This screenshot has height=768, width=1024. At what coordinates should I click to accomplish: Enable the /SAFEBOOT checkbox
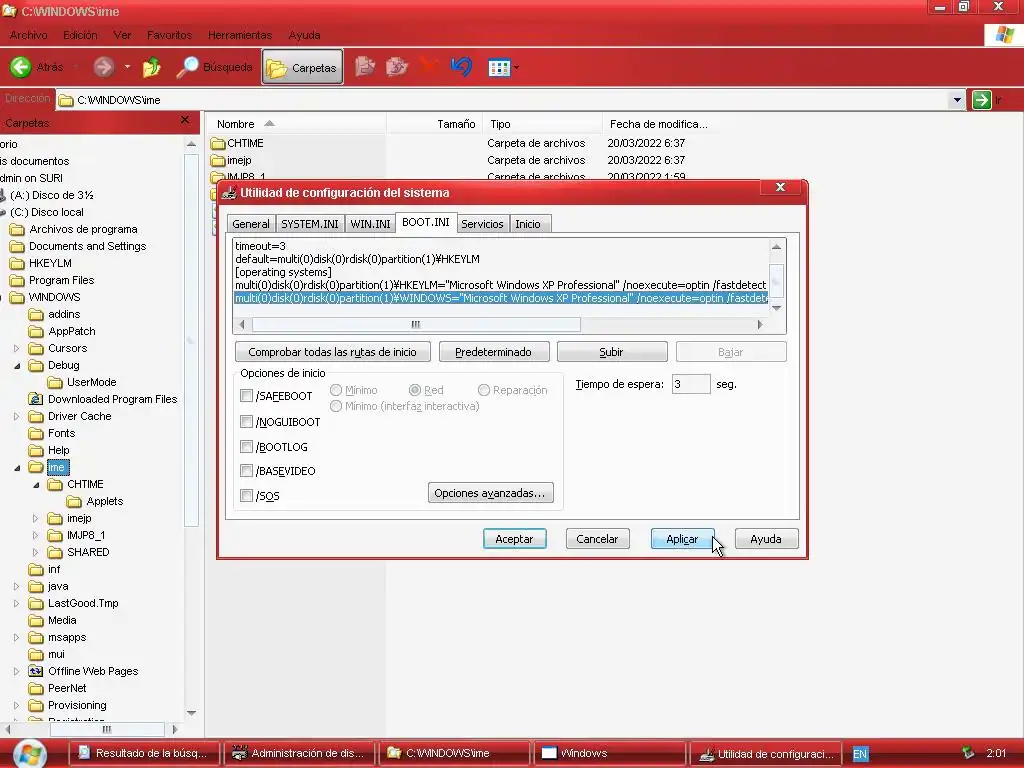click(x=246, y=396)
